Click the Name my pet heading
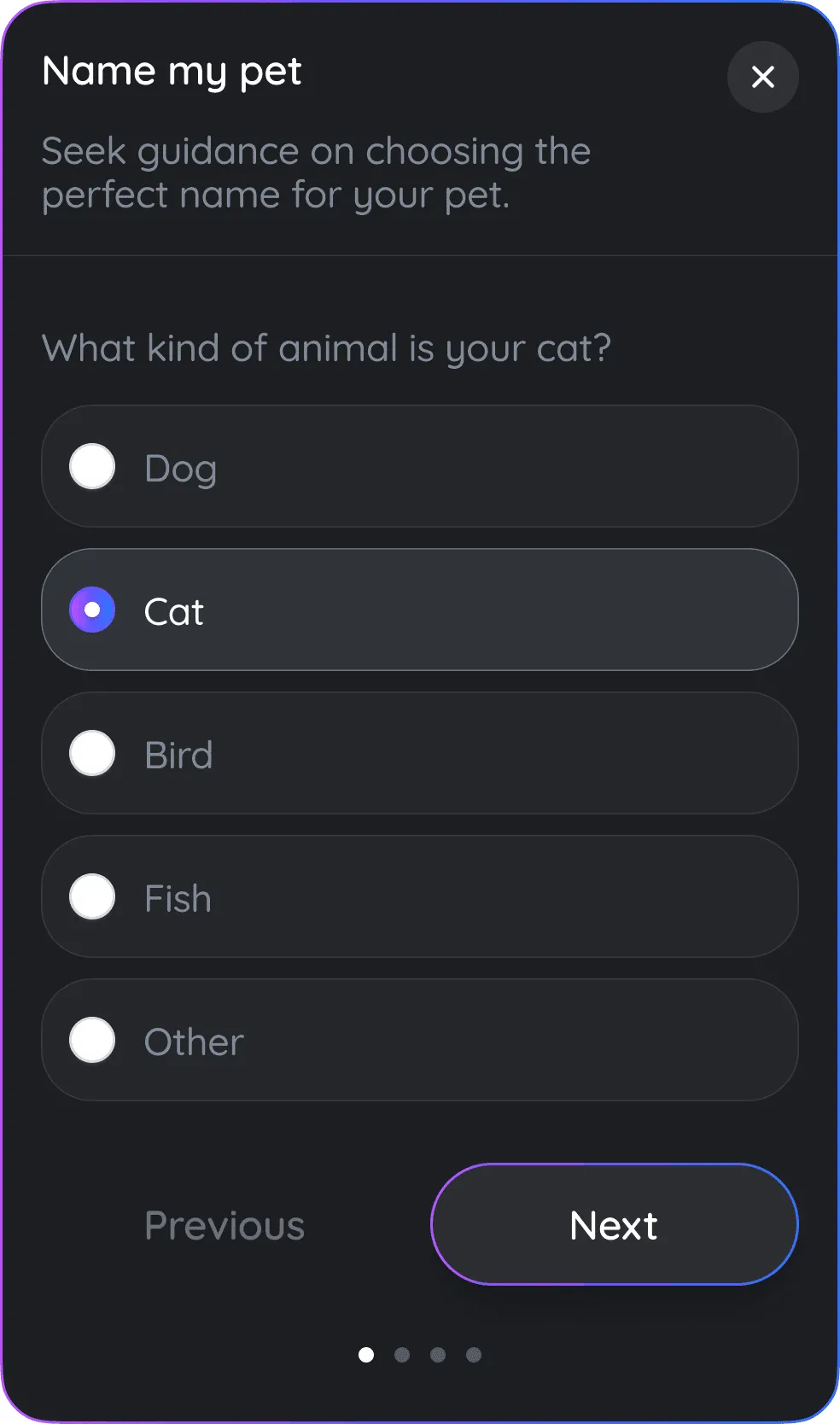Screen dimensions: 840x1424 point(172,71)
